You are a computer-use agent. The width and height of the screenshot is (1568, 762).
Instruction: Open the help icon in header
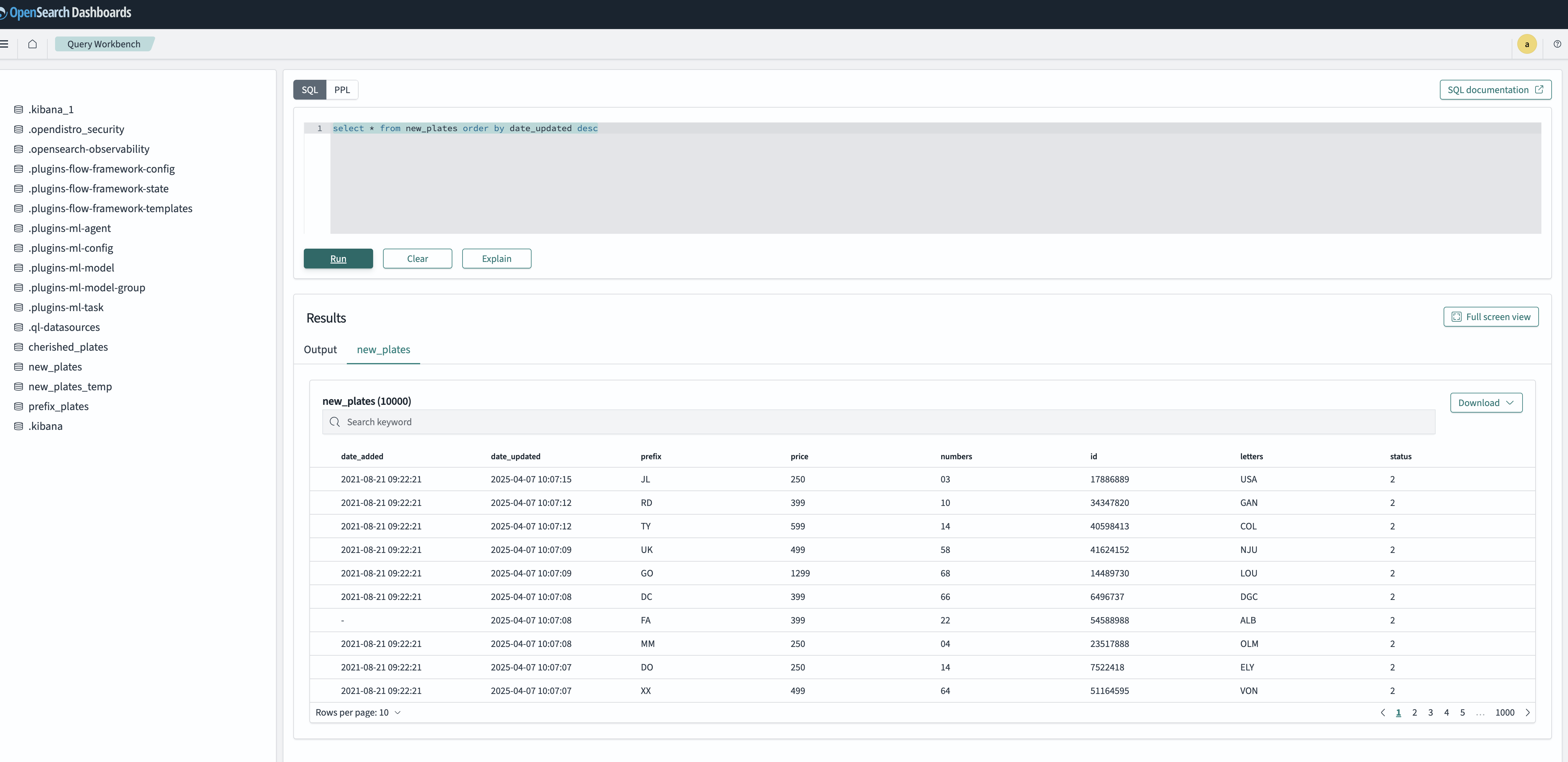[1557, 44]
